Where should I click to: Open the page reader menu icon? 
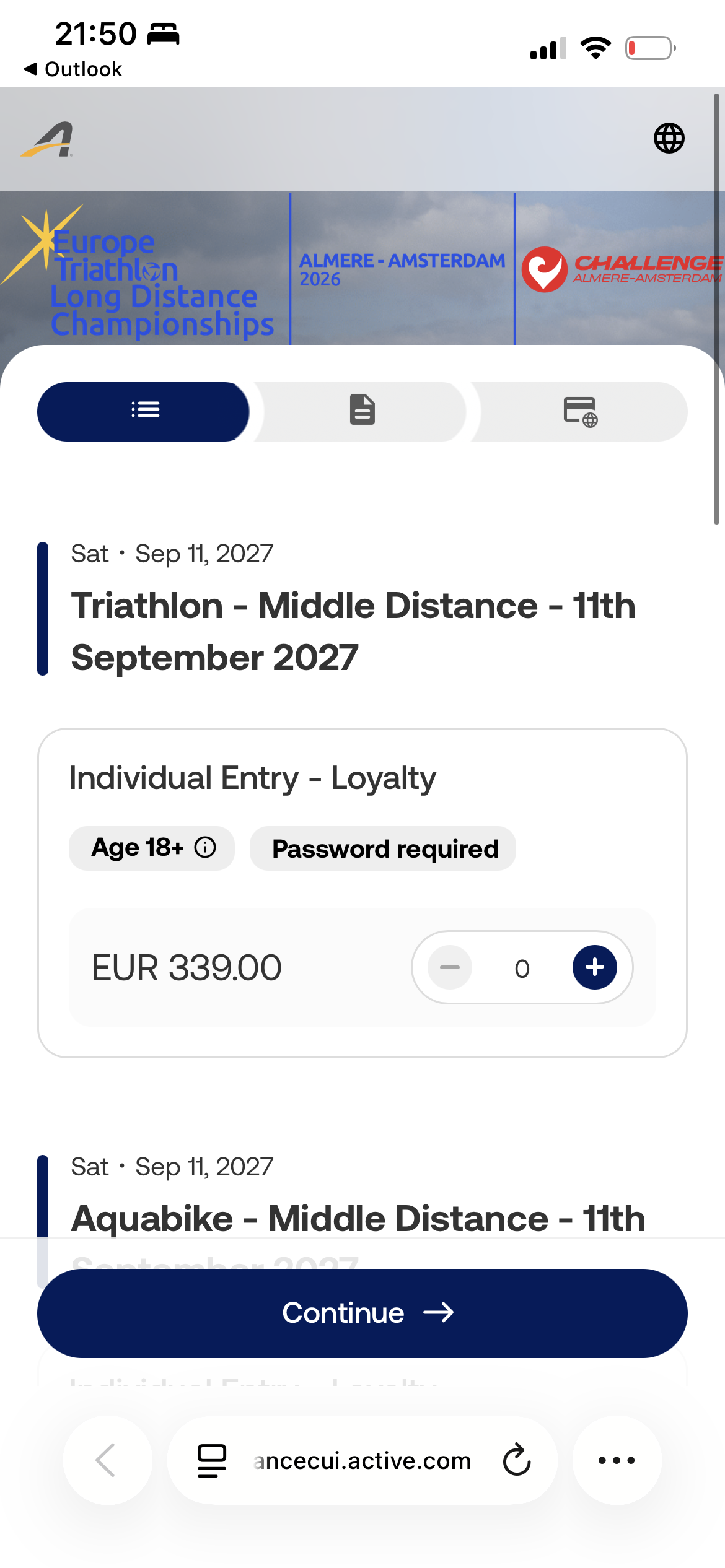tap(211, 1460)
